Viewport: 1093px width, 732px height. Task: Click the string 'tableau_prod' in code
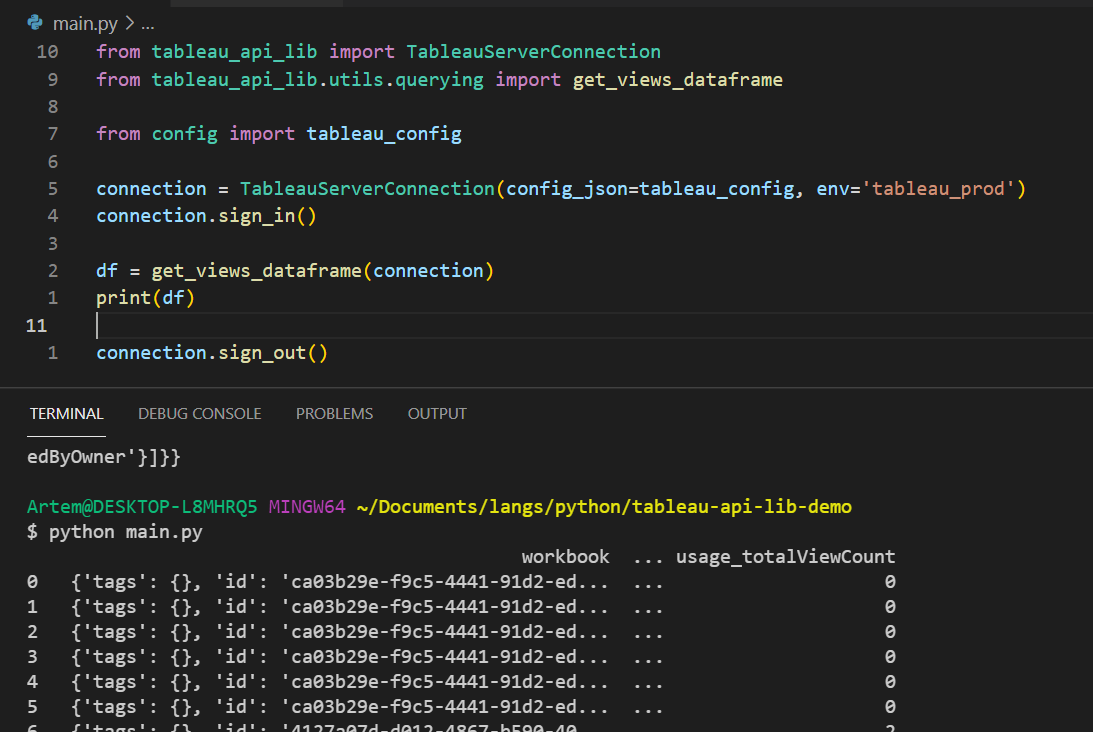tap(938, 189)
